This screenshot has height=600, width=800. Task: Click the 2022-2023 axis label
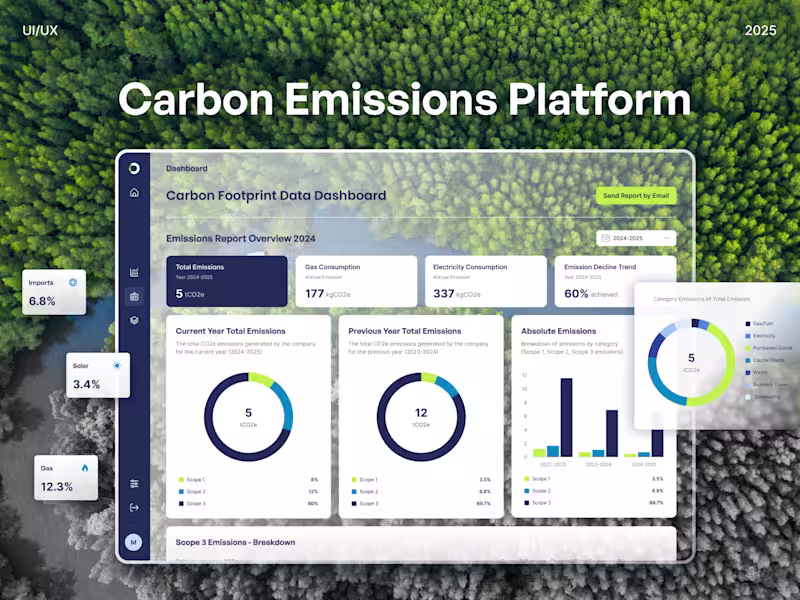[x=553, y=464]
